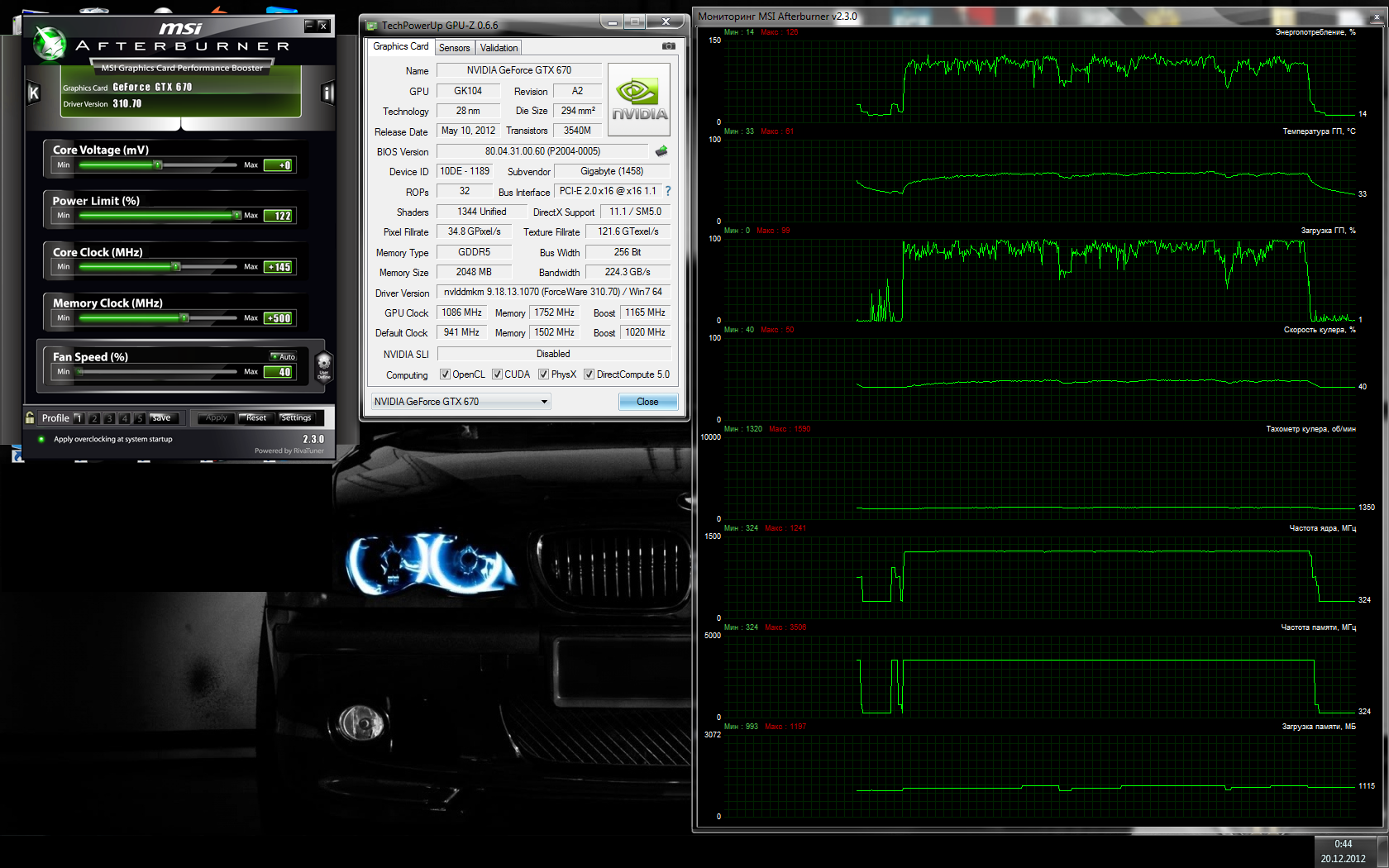Screen dimensions: 1389x868
Task: Click the GPU-Z Close button
Action: (x=647, y=402)
